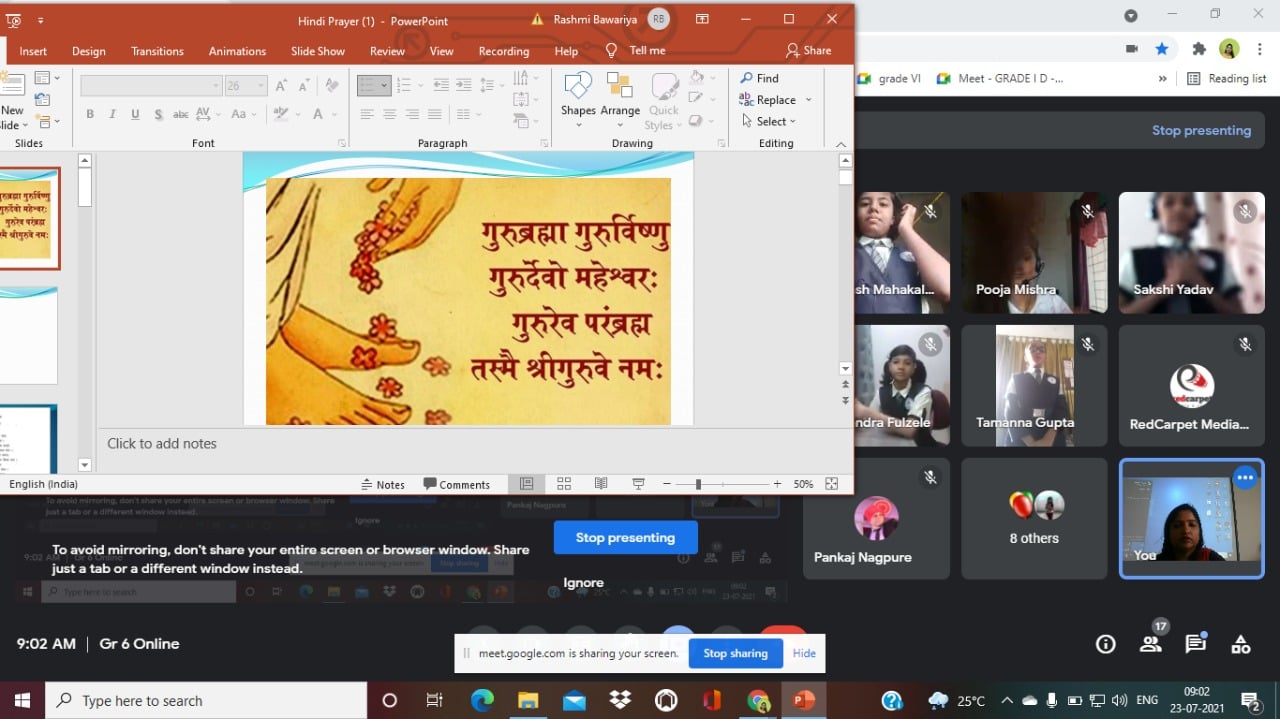Click Align Right icon in Paragraph group
1280x719 pixels.
412,114
